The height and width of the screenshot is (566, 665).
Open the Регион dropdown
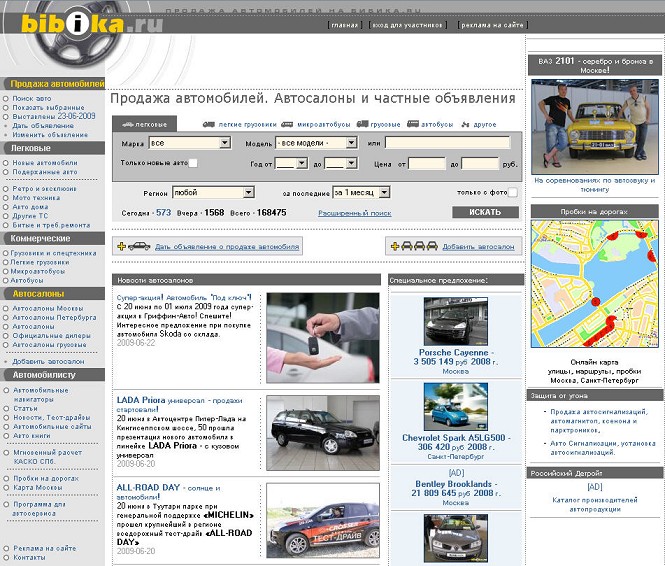click(213, 192)
